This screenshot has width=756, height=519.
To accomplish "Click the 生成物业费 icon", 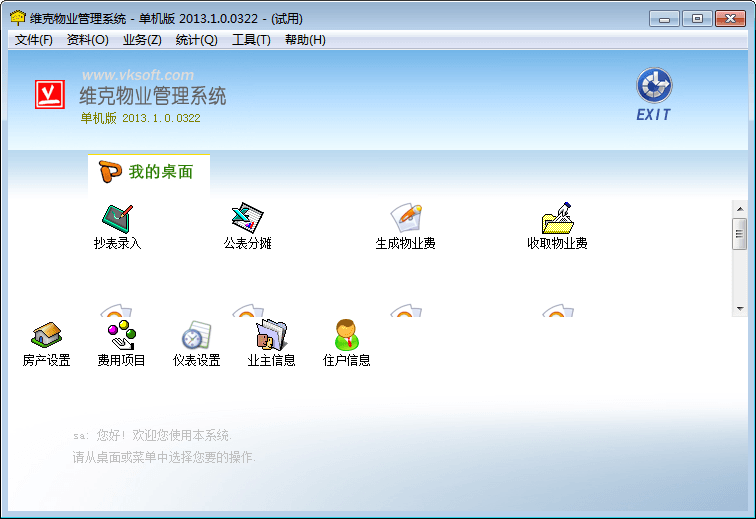I will tap(405, 219).
